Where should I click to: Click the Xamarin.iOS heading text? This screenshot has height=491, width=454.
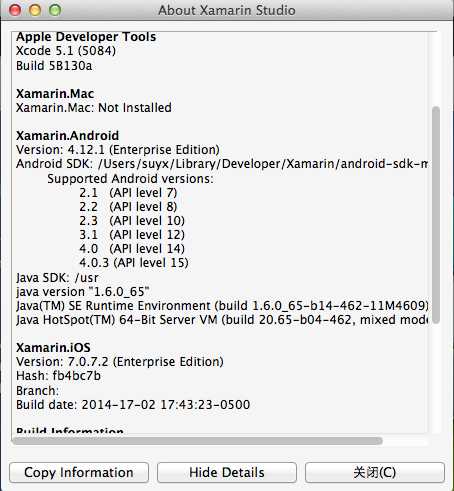coord(53,348)
